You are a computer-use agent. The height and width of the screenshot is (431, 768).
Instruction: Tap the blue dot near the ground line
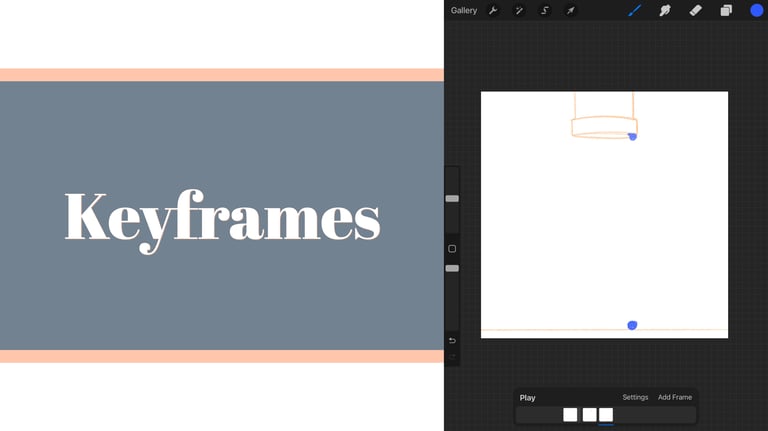click(x=632, y=325)
